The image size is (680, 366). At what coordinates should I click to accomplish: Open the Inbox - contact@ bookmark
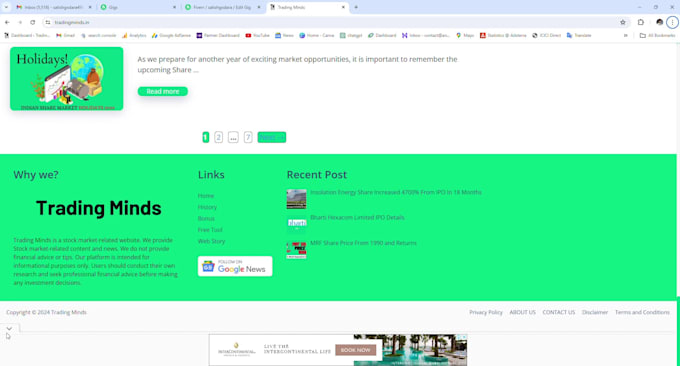[x=425, y=35]
